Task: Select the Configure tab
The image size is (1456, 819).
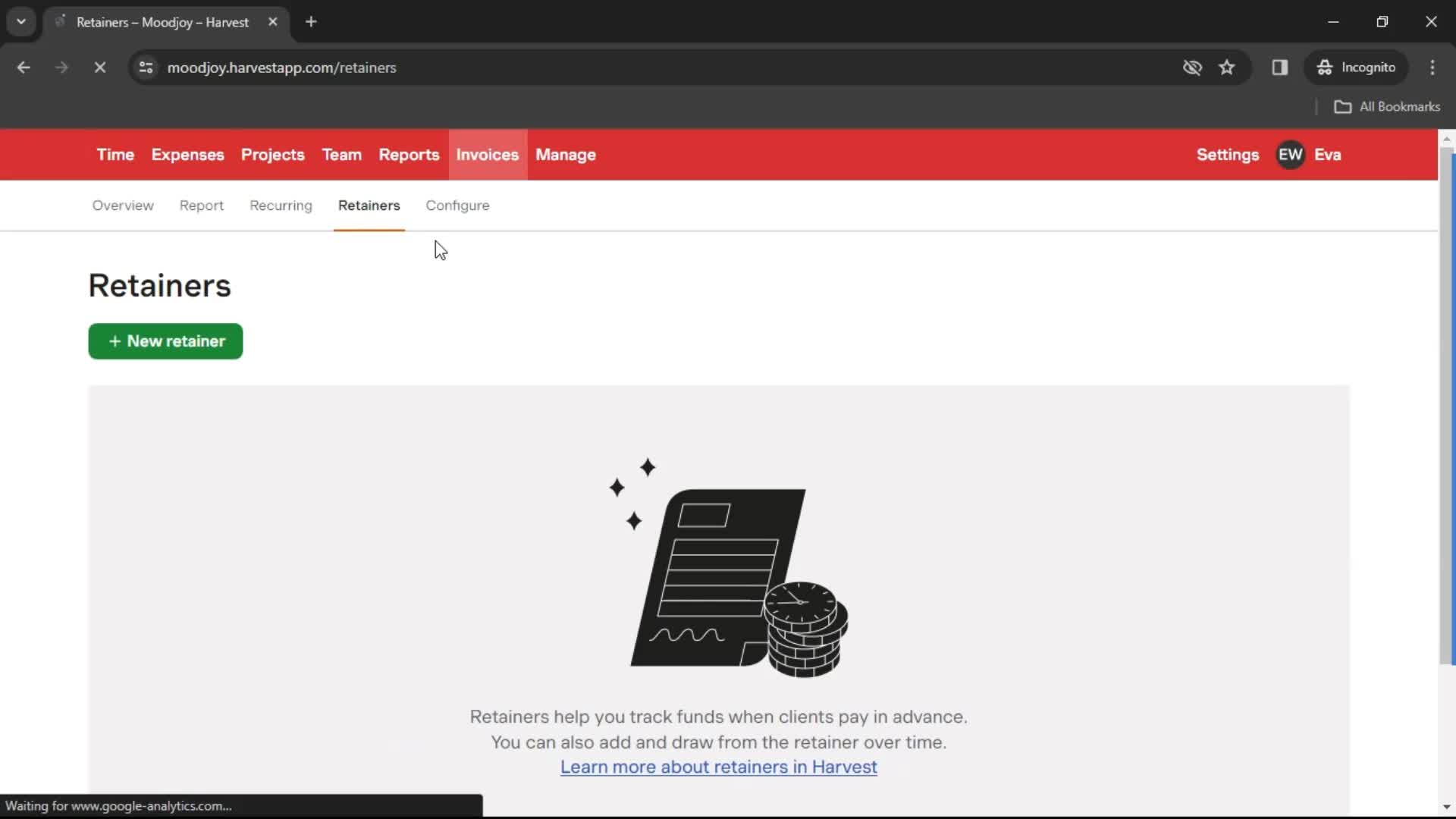Action: tap(457, 205)
